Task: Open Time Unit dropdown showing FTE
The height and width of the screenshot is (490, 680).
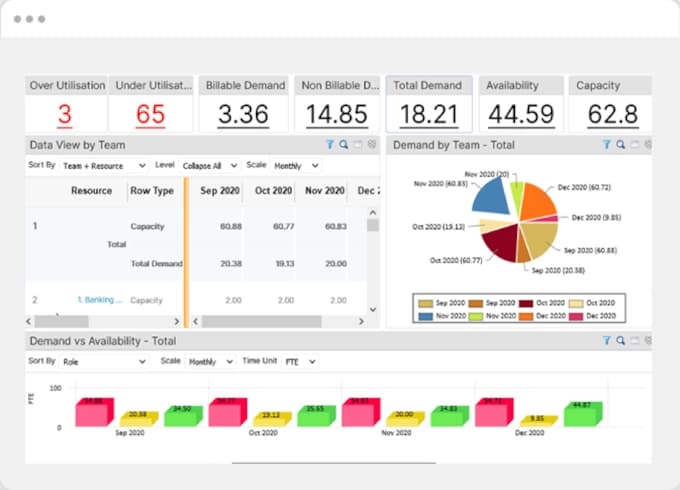Action: click(x=300, y=362)
